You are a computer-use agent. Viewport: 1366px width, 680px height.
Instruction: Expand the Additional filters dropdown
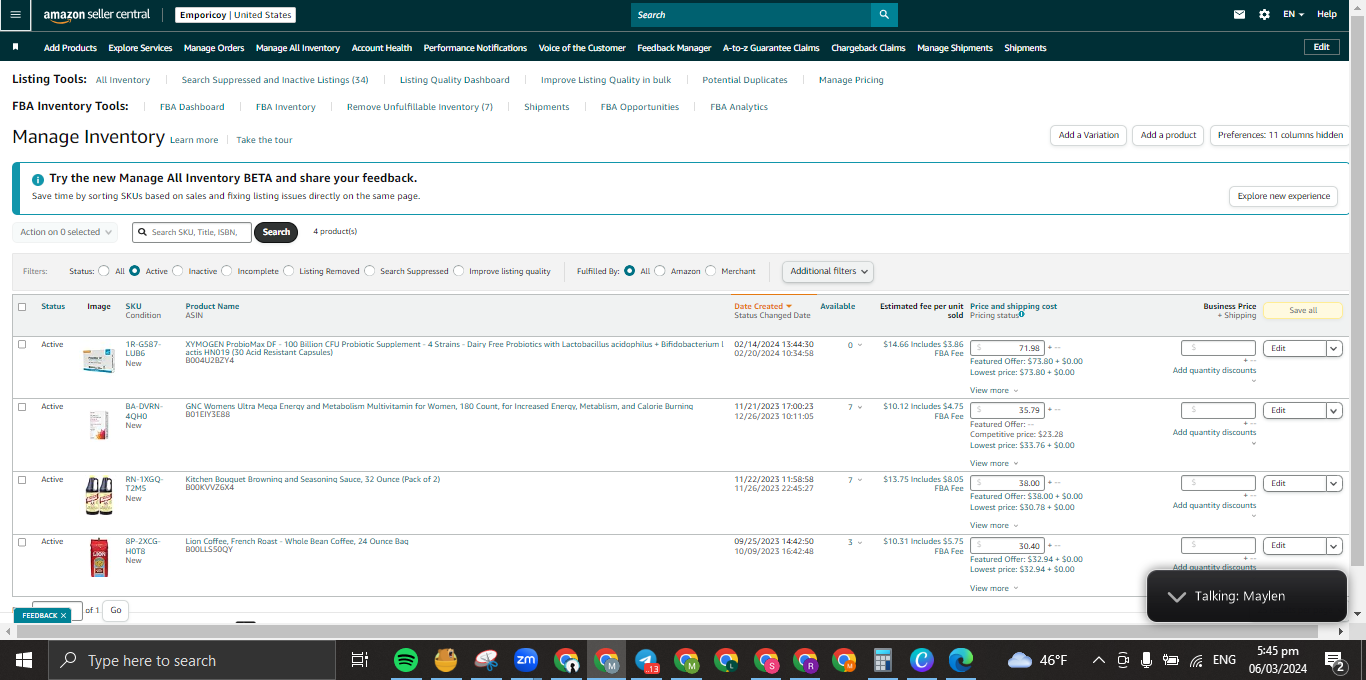click(x=828, y=271)
